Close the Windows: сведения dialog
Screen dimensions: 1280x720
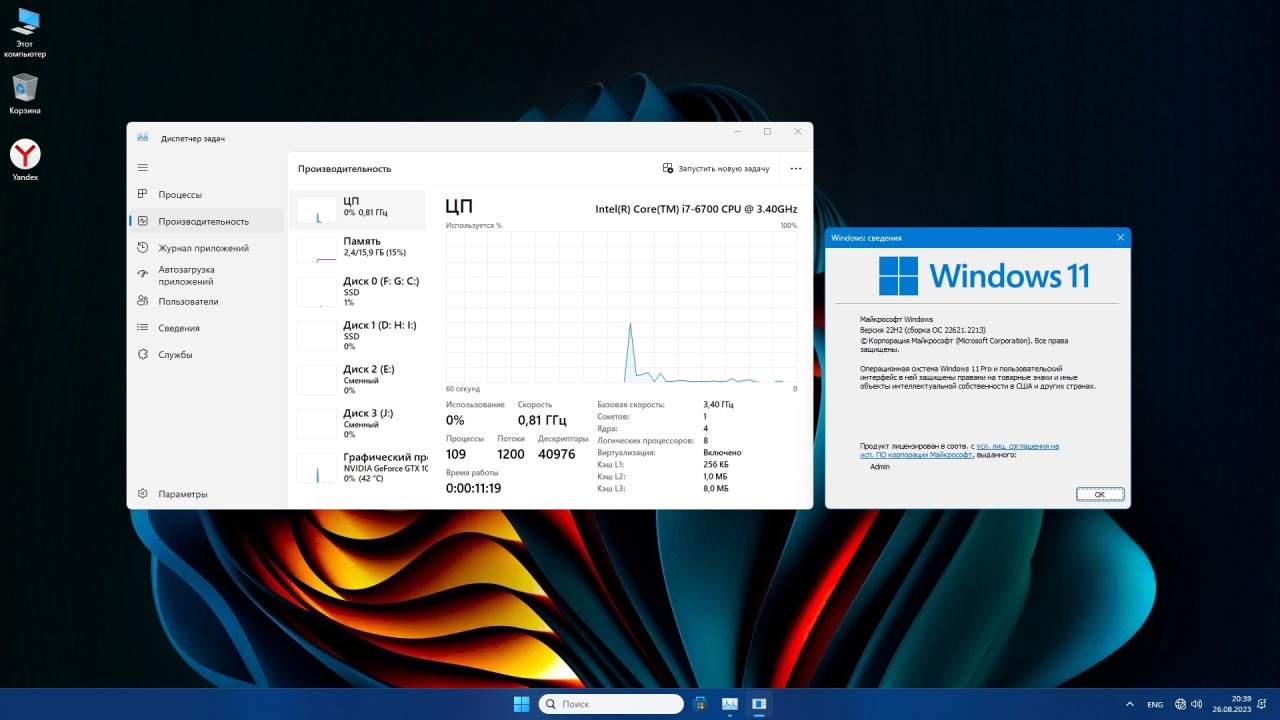(1120, 237)
